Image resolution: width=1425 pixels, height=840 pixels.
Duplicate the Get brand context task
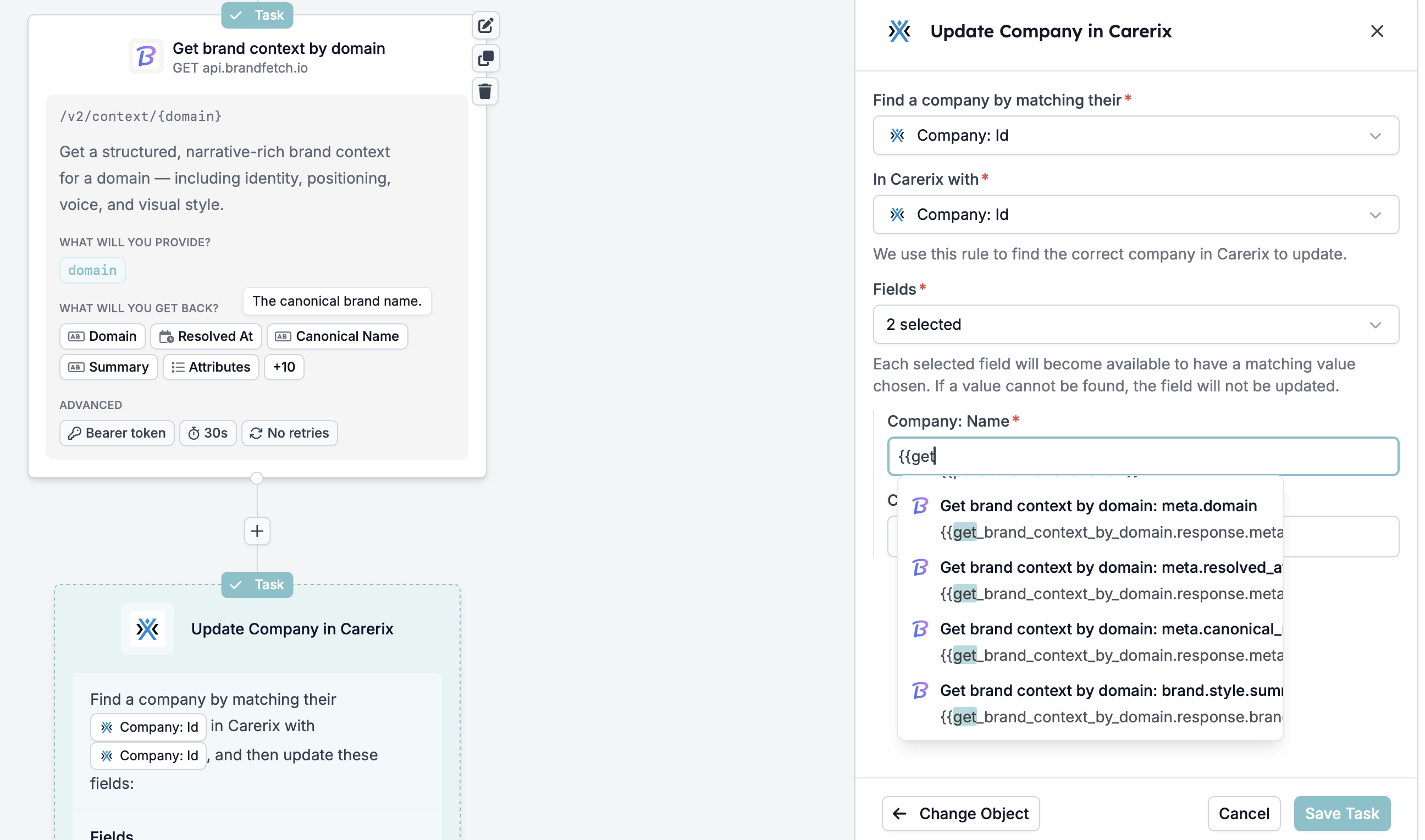[x=485, y=58]
